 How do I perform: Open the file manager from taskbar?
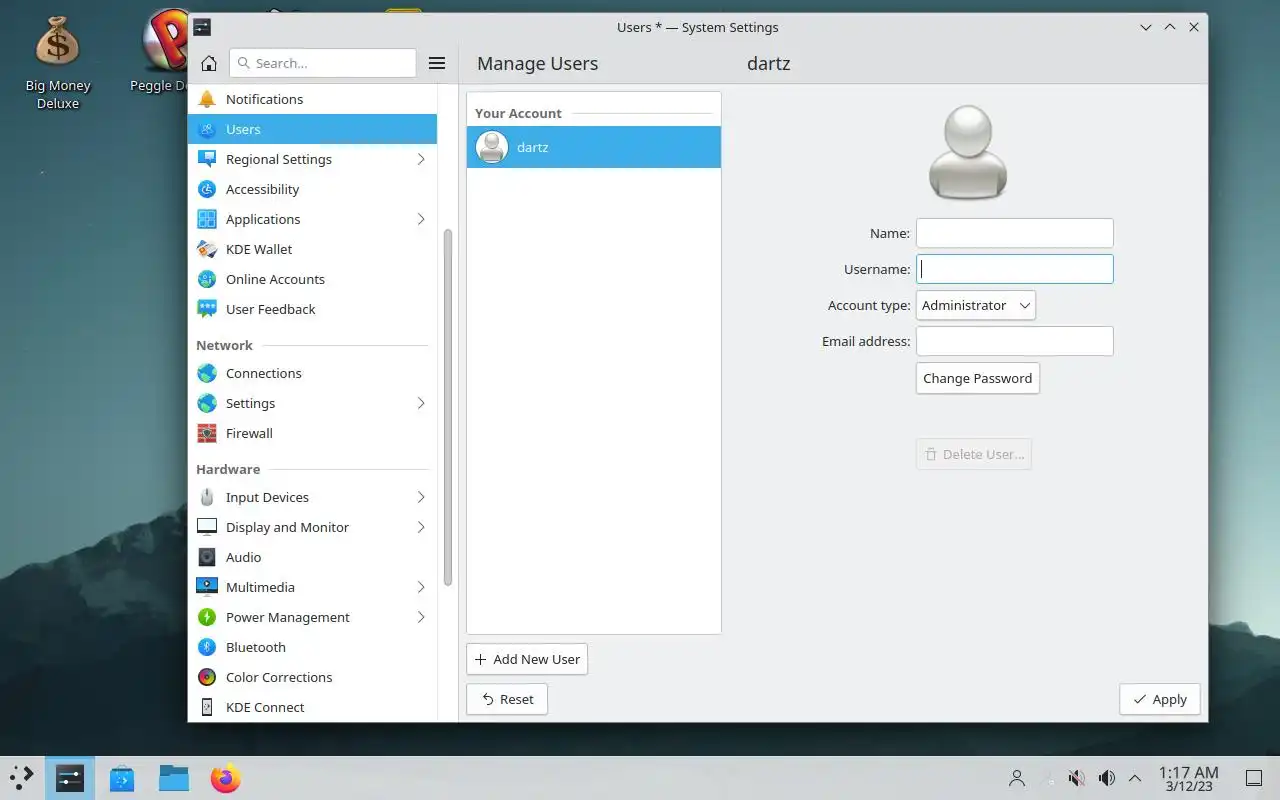click(x=174, y=778)
